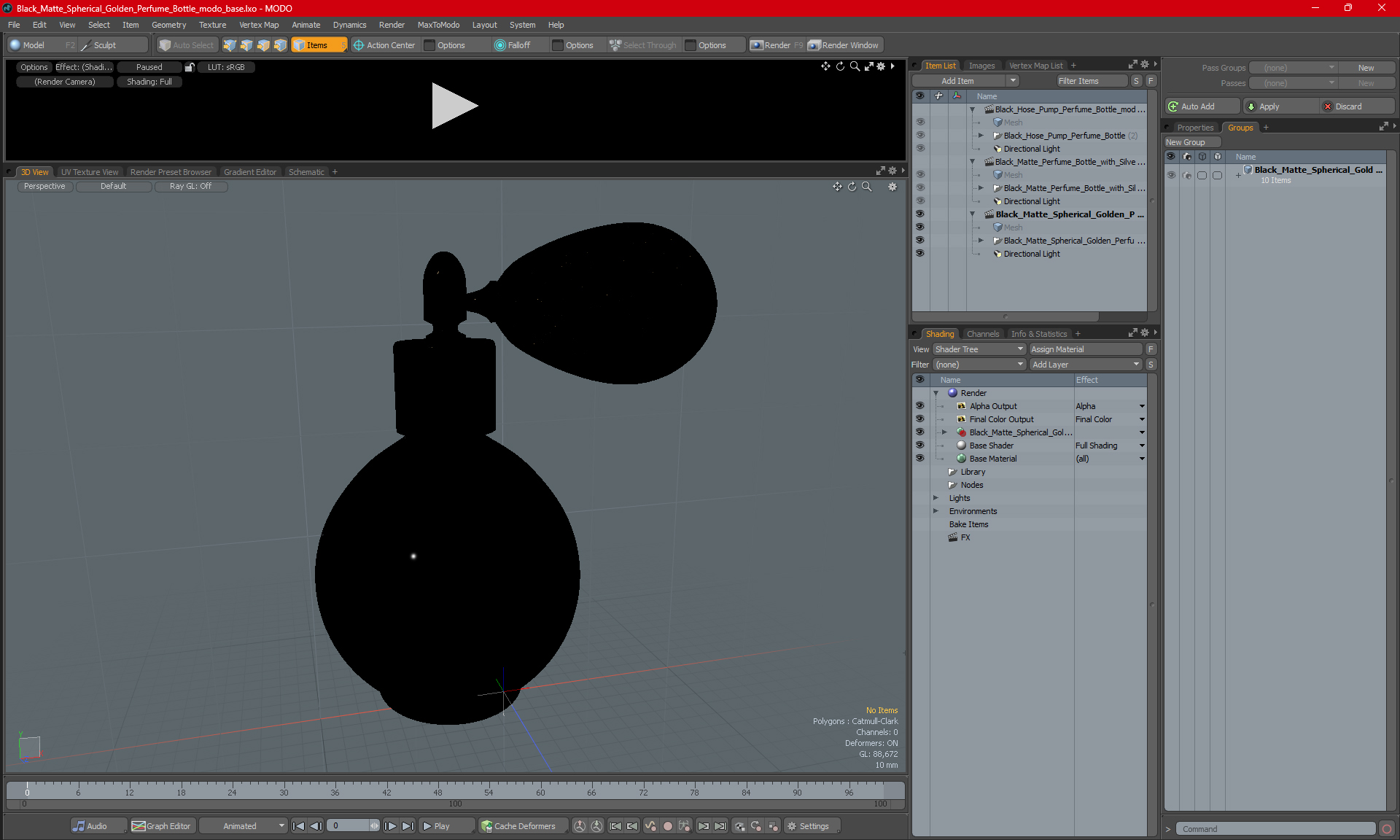1400x840 pixels.
Task: Go to first frame of timeline
Action: tap(298, 826)
